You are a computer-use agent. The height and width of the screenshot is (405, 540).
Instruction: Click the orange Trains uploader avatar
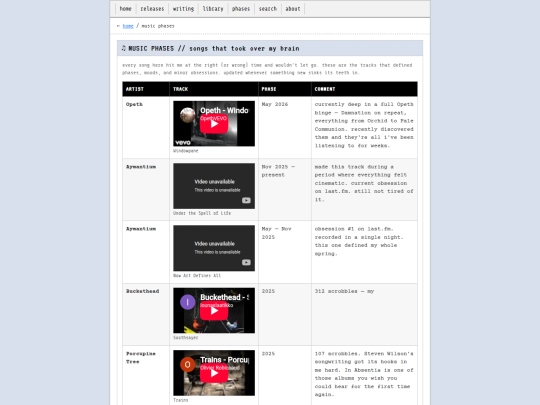[187, 365]
